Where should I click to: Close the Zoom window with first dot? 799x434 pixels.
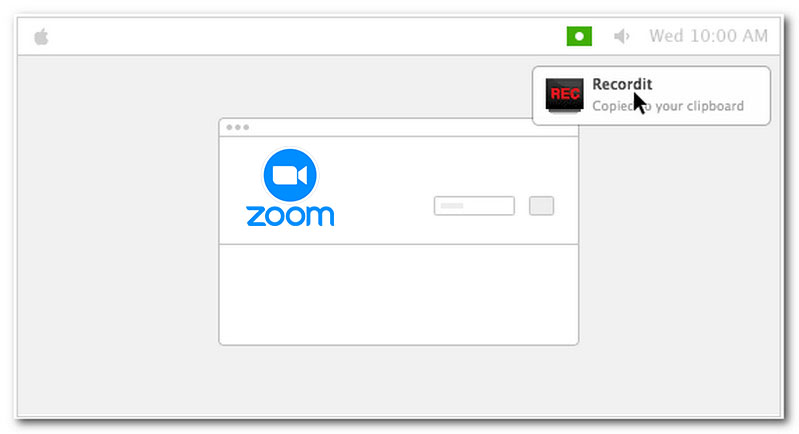[x=229, y=127]
